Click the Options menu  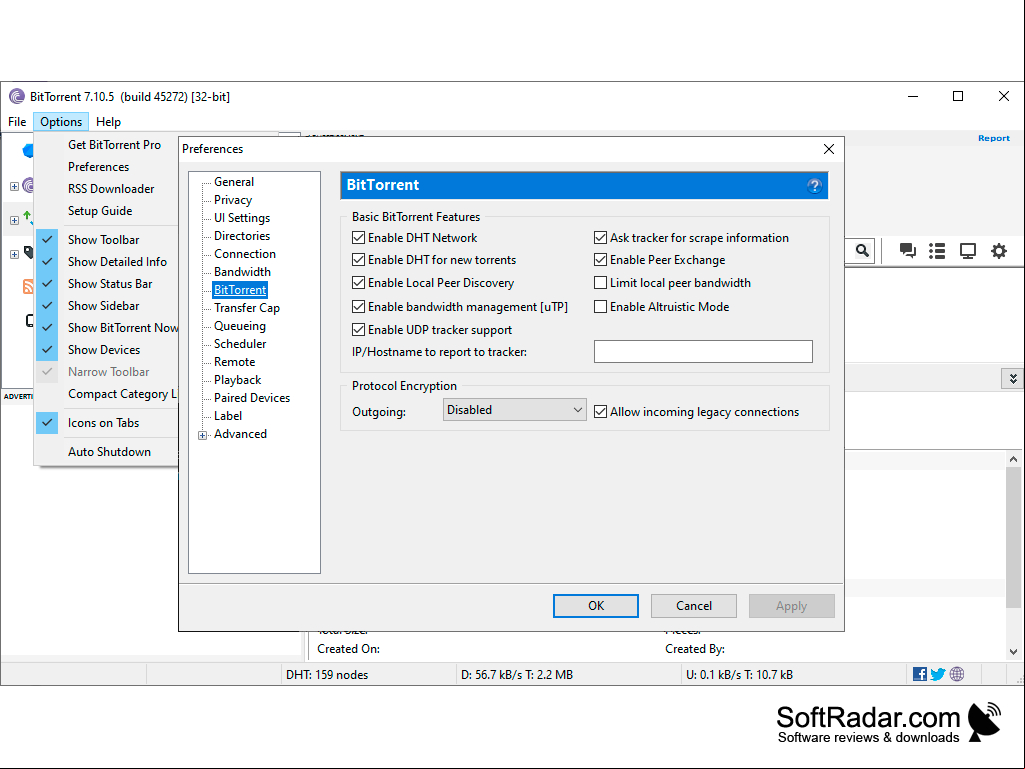tap(61, 122)
